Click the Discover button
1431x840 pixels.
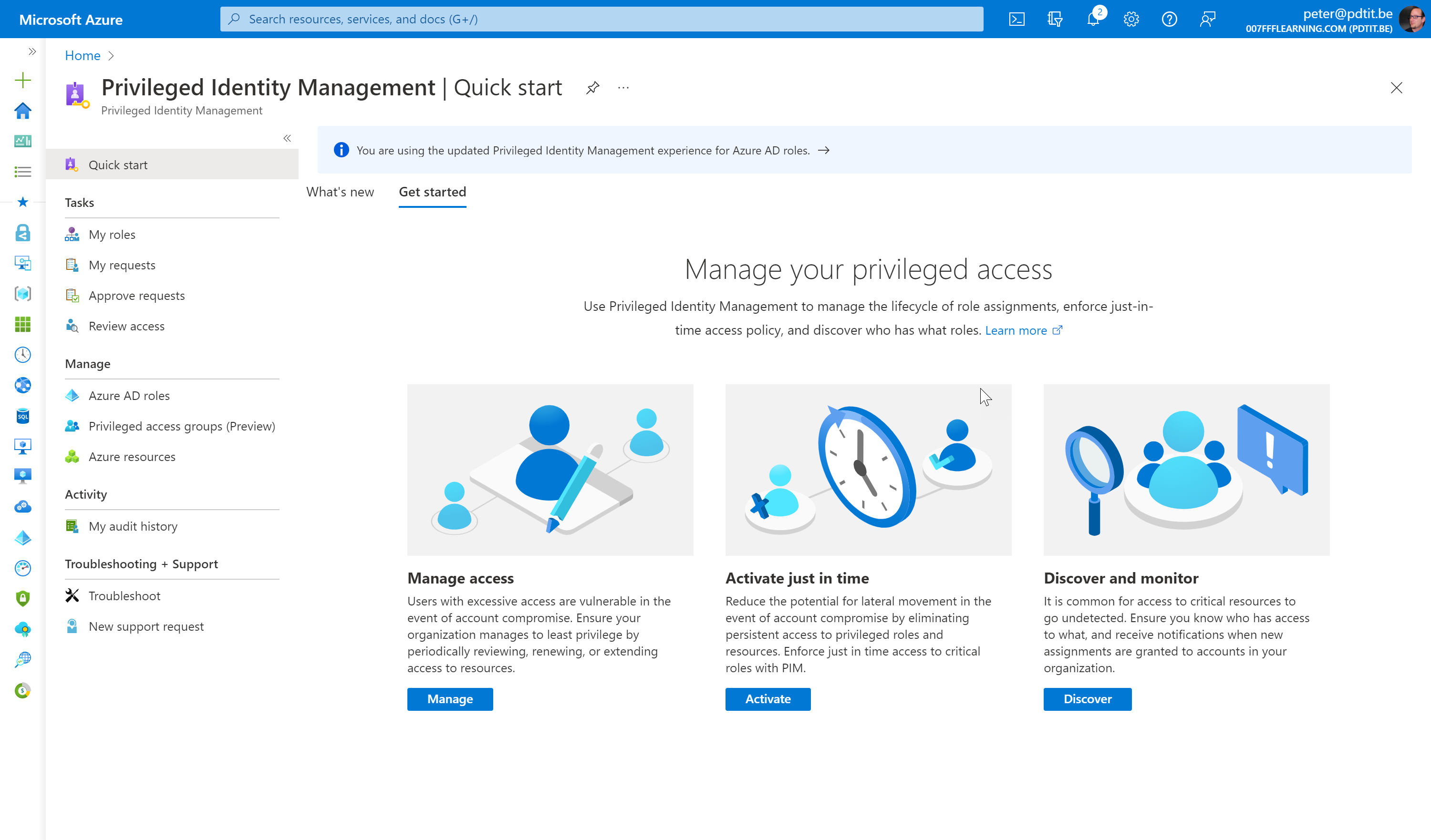tap(1087, 699)
